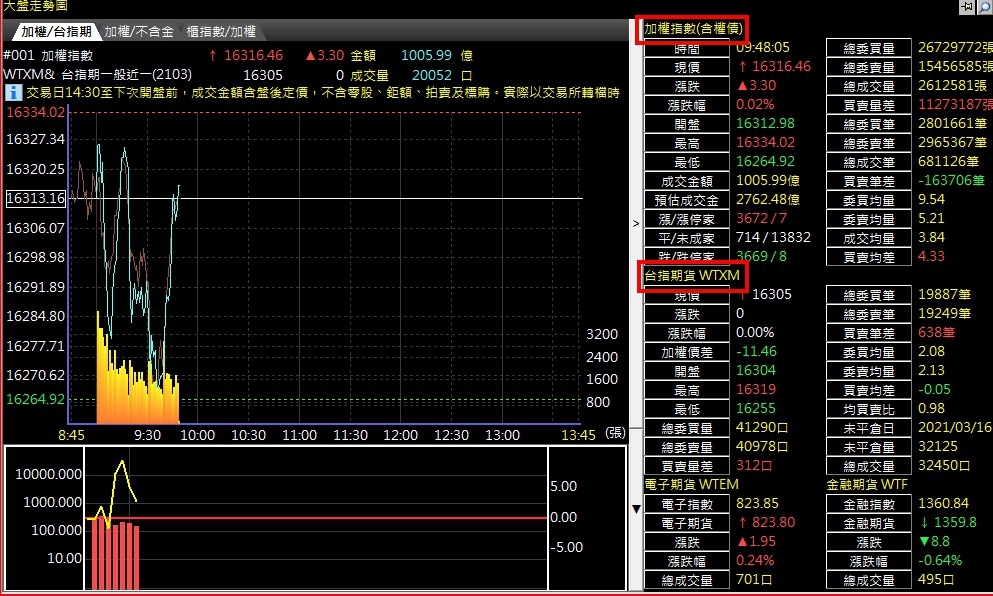Click the highlighted 16313.16 price axis label

[x=35, y=198]
